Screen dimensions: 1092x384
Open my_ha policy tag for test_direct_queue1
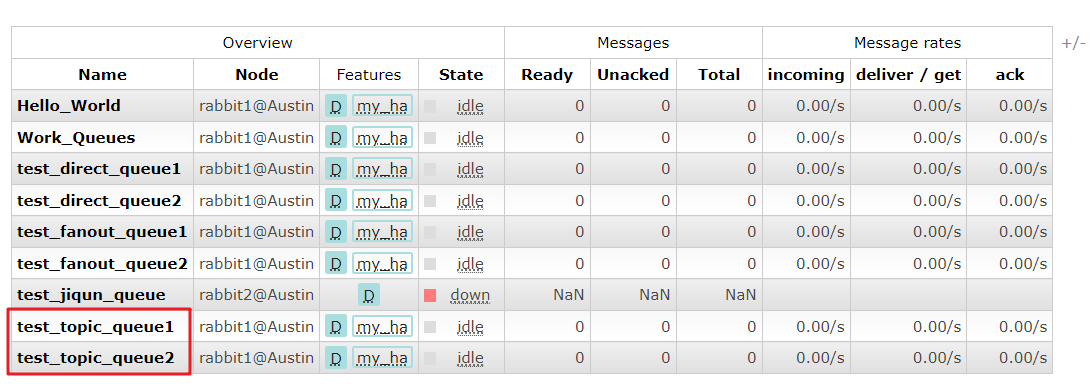(x=382, y=169)
